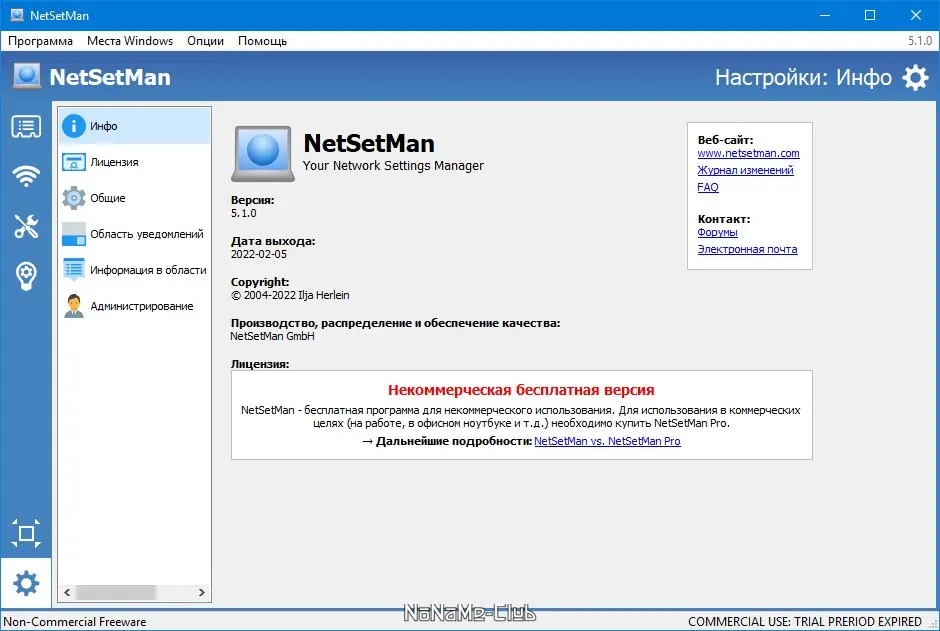Click the large NetSetMan monitor icon in Info panel
The width and height of the screenshot is (940, 631).
click(263, 153)
